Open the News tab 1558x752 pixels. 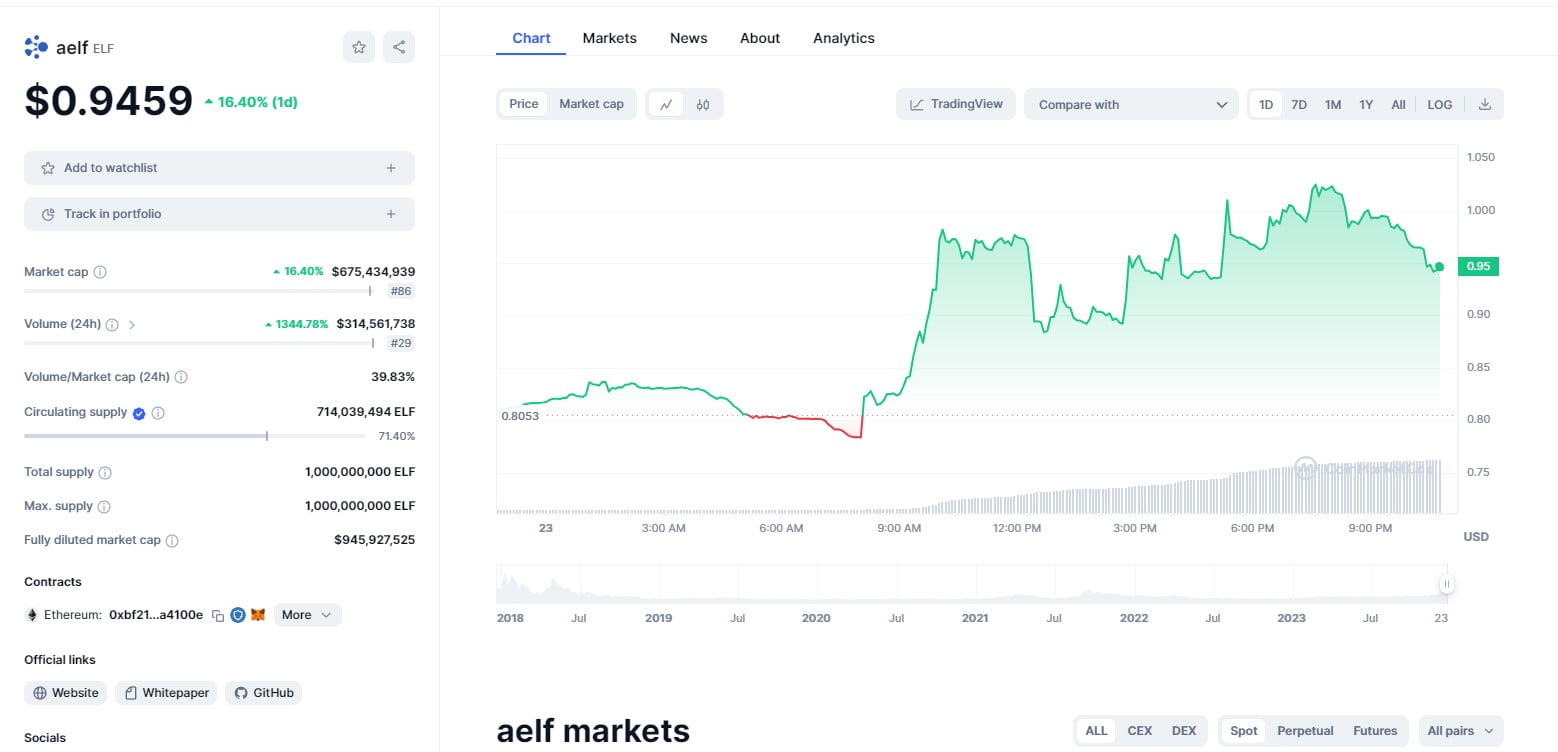click(689, 38)
